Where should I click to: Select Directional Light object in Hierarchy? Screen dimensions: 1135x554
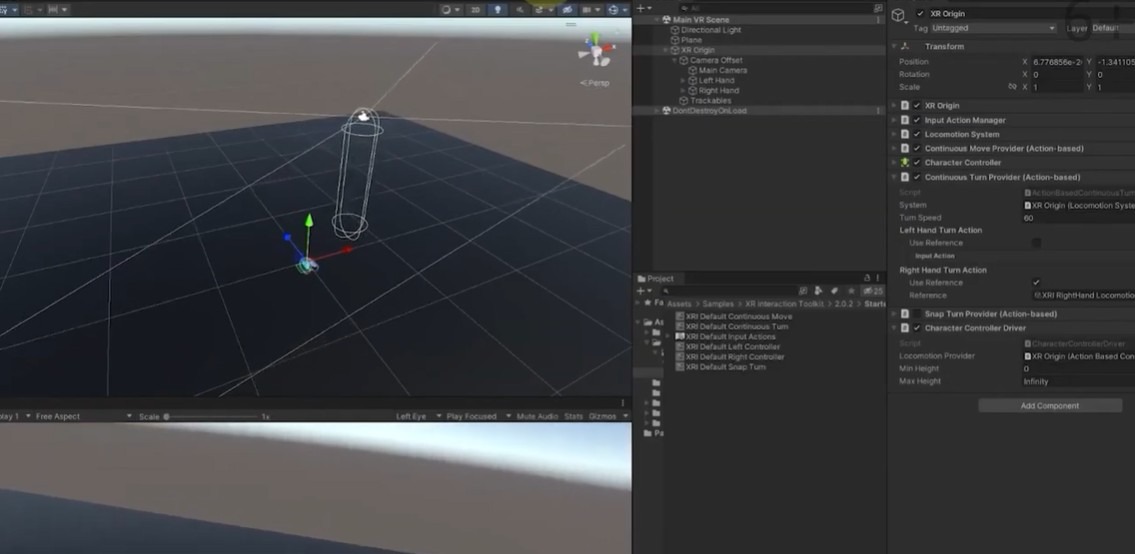pyautogui.click(x=711, y=30)
